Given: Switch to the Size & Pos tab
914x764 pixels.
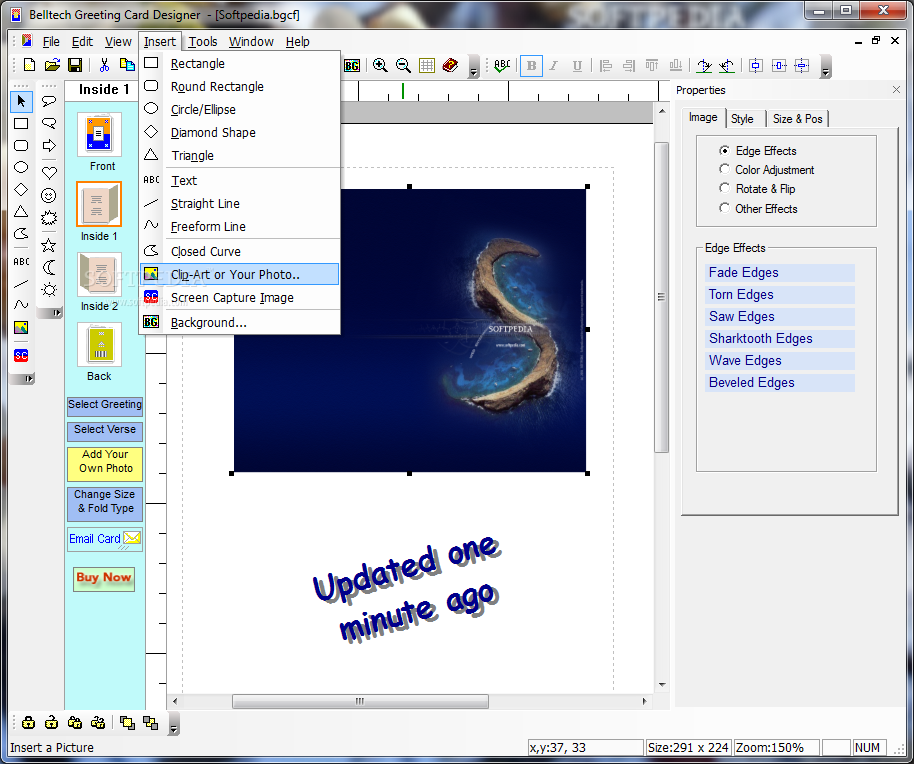Looking at the screenshot, I should (797, 119).
